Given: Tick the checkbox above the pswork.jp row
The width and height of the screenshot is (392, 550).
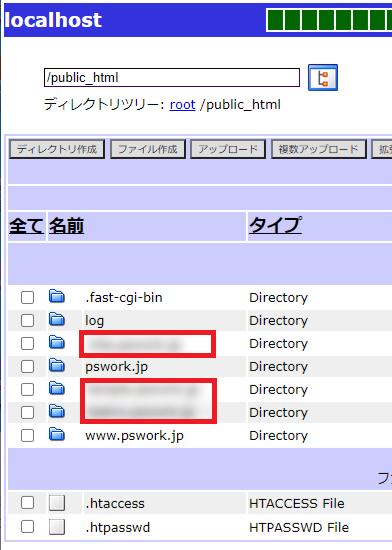Looking at the screenshot, I should tap(27, 343).
